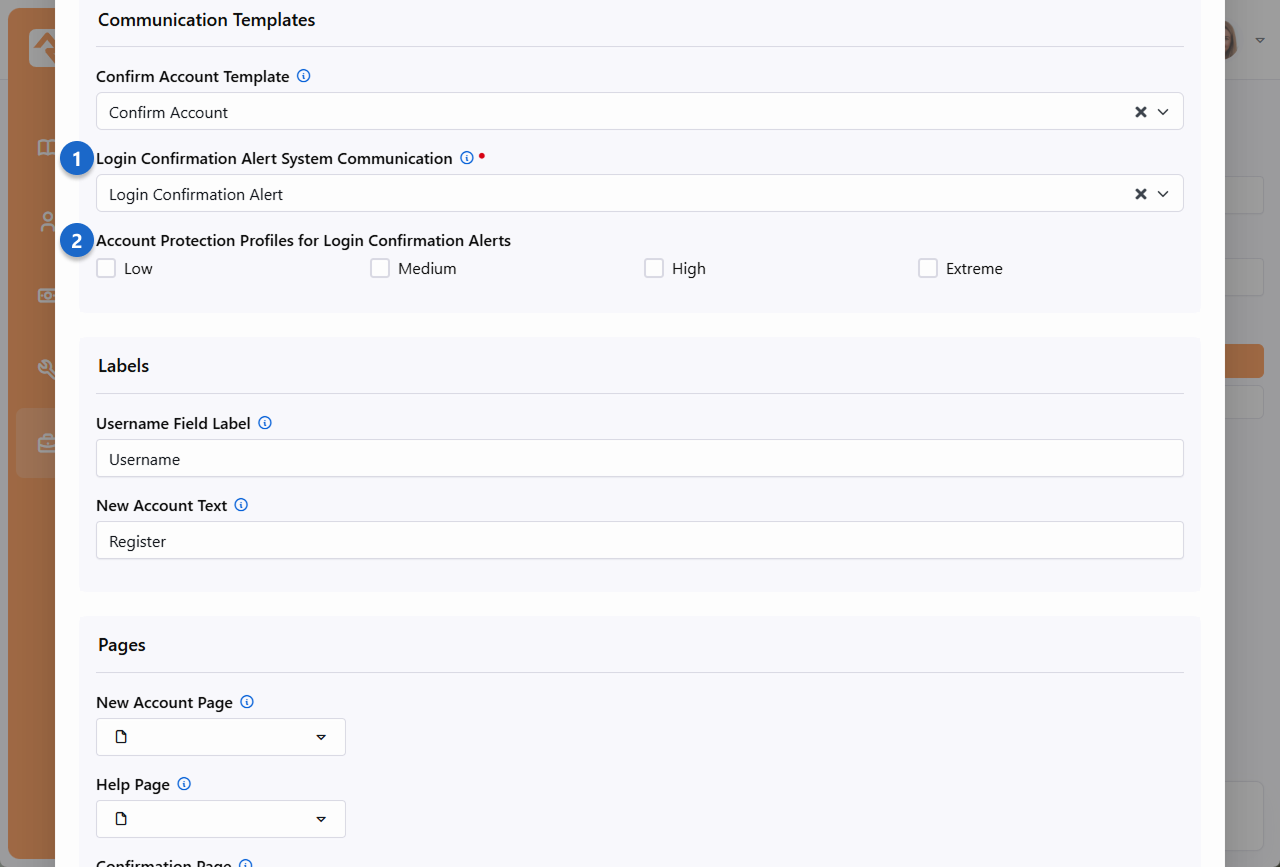Click the user avatar dropdown arrow
The image size is (1280, 867).
pyautogui.click(x=1259, y=40)
